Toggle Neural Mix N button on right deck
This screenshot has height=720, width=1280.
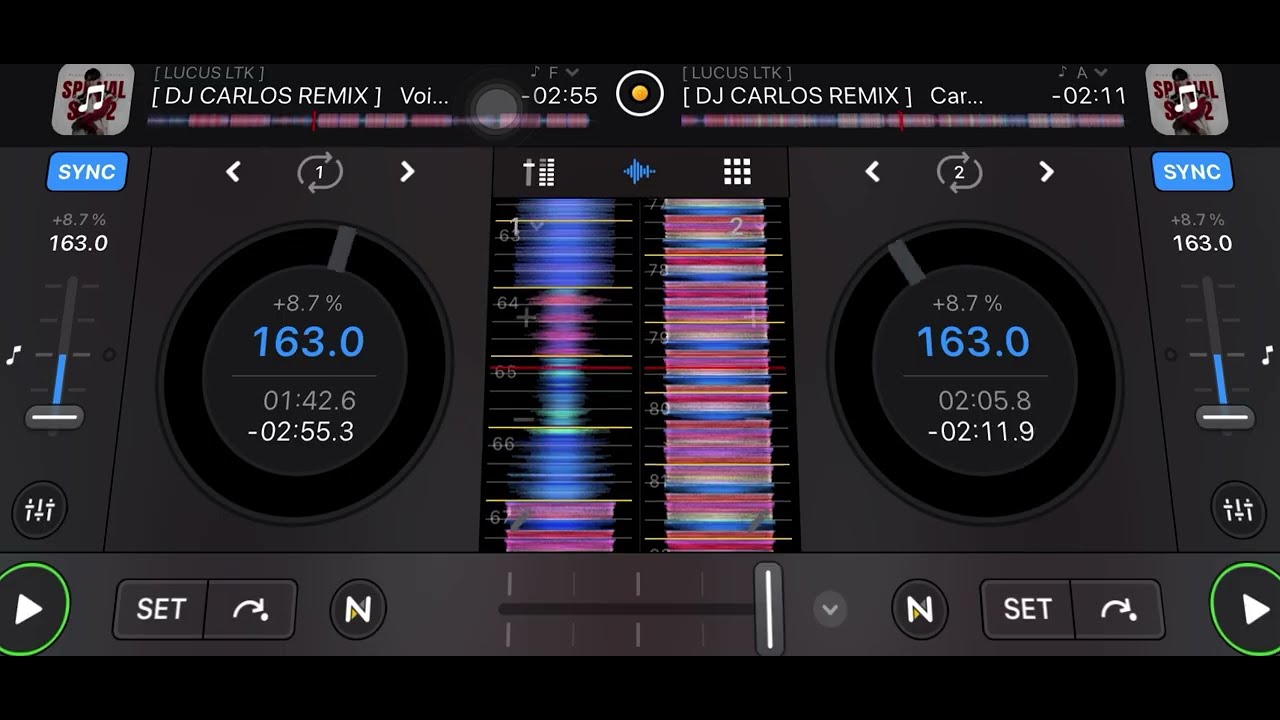920,608
